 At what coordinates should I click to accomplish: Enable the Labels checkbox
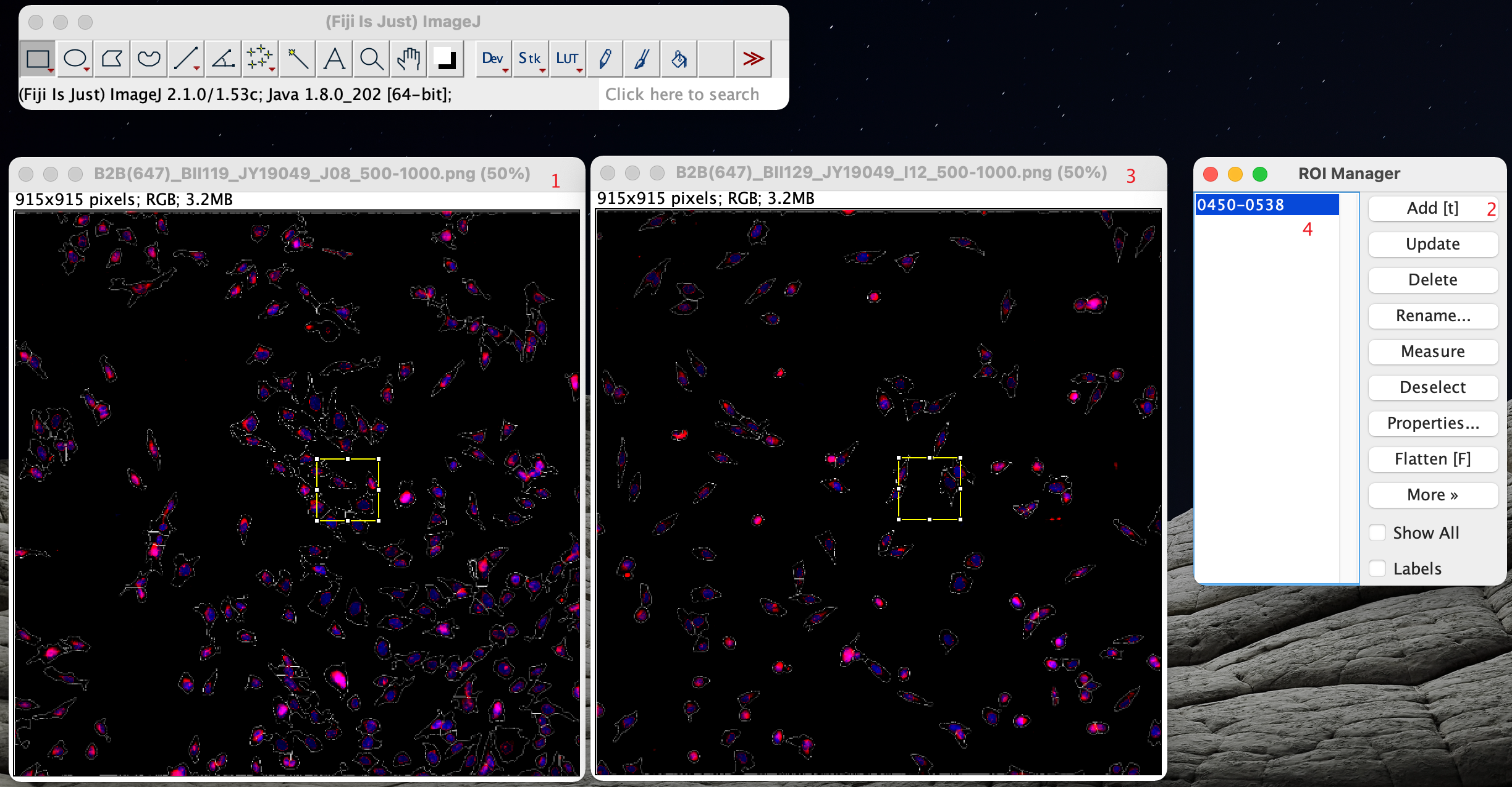click(x=1378, y=568)
